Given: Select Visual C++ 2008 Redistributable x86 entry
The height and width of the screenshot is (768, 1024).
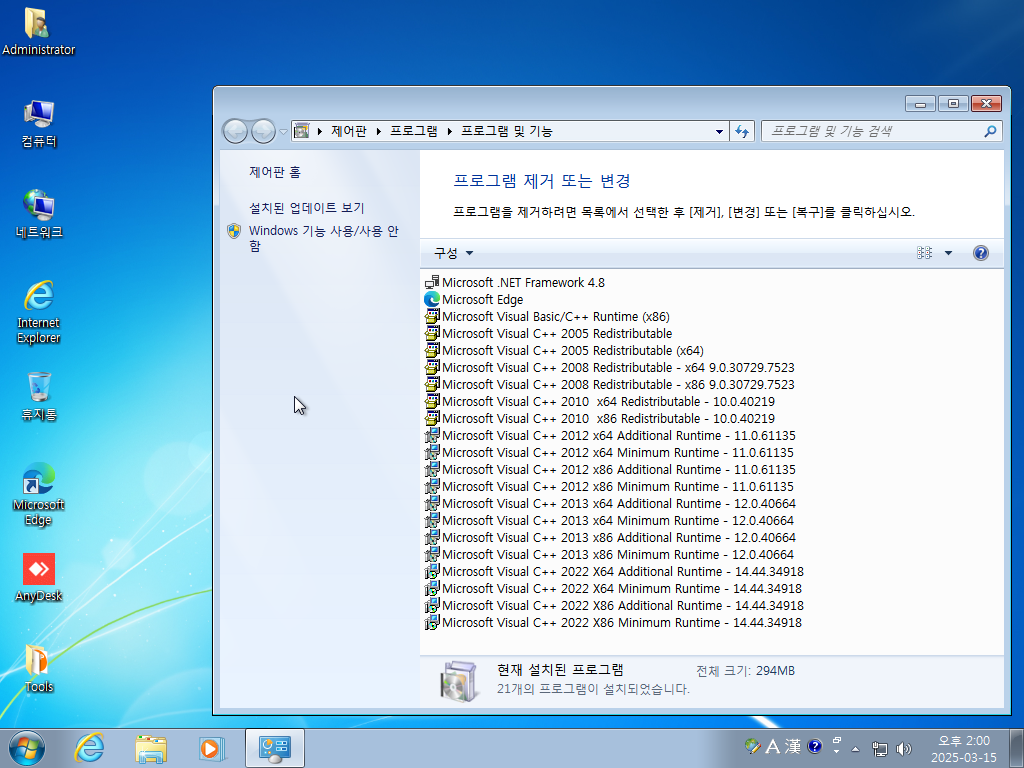Looking at the screenshot, I should pyautogui.click(x=609, y=385).
